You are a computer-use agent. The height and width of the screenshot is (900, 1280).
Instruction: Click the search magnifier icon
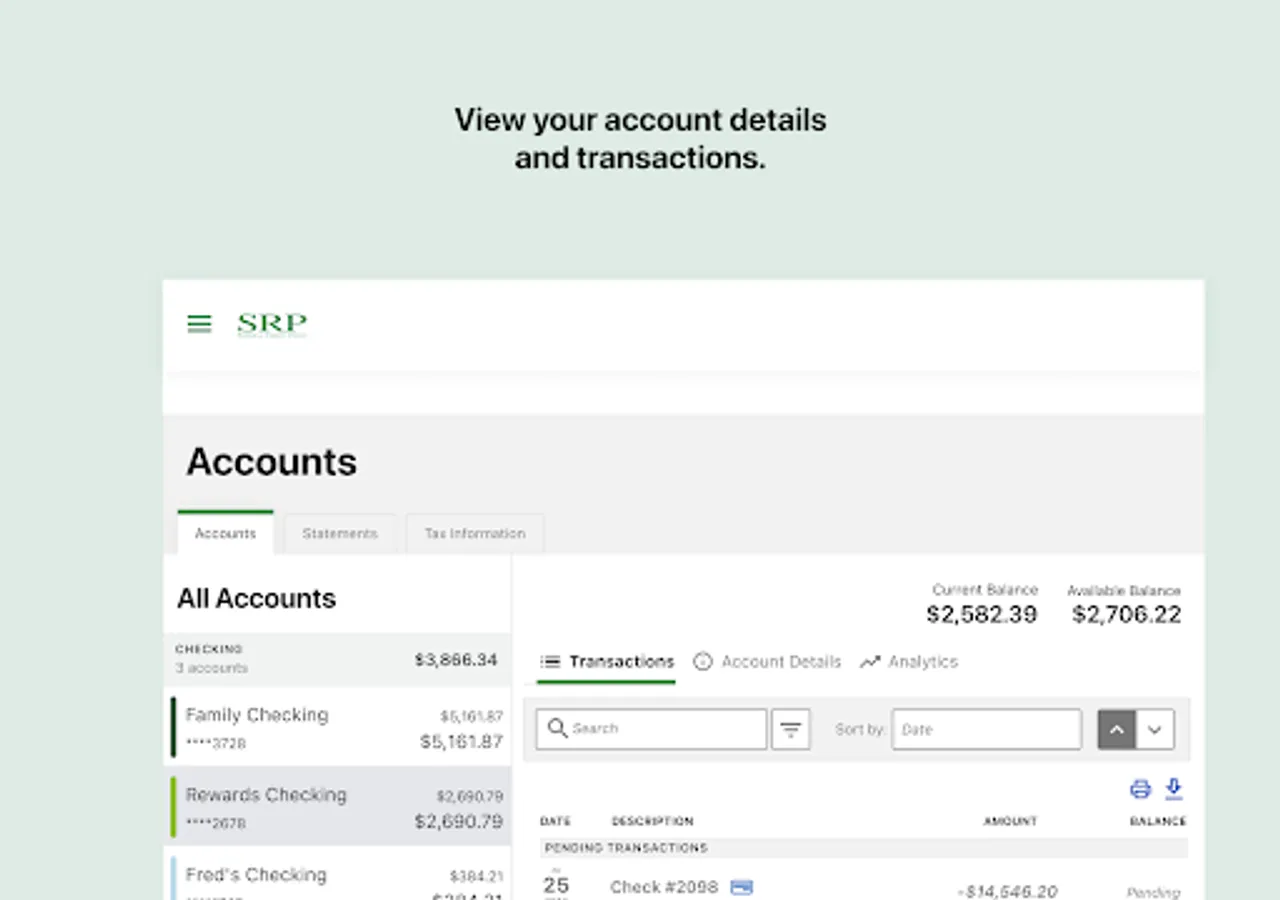pos(558,728)
